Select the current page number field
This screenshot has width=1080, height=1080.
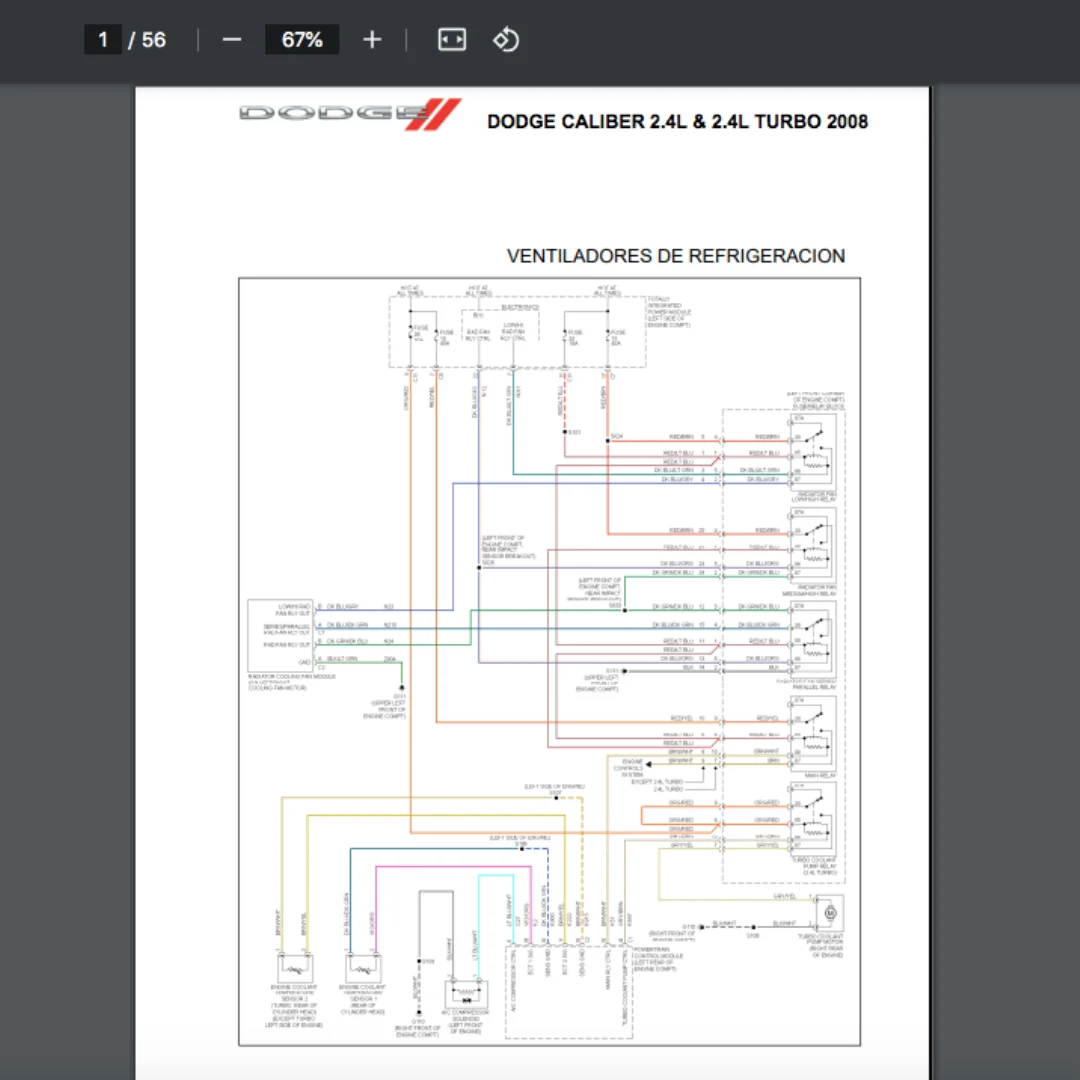tap(103, 40)
